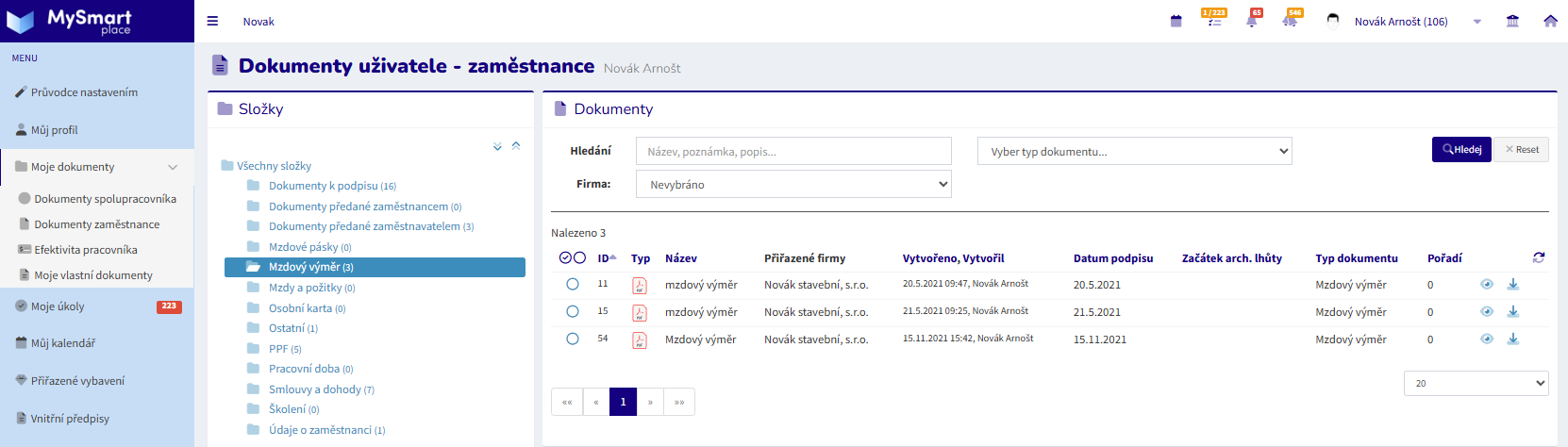1568x447 pixels.
Task: Open the Firma dropdown showing Nevybráno
Action: [x=793, y=184]
